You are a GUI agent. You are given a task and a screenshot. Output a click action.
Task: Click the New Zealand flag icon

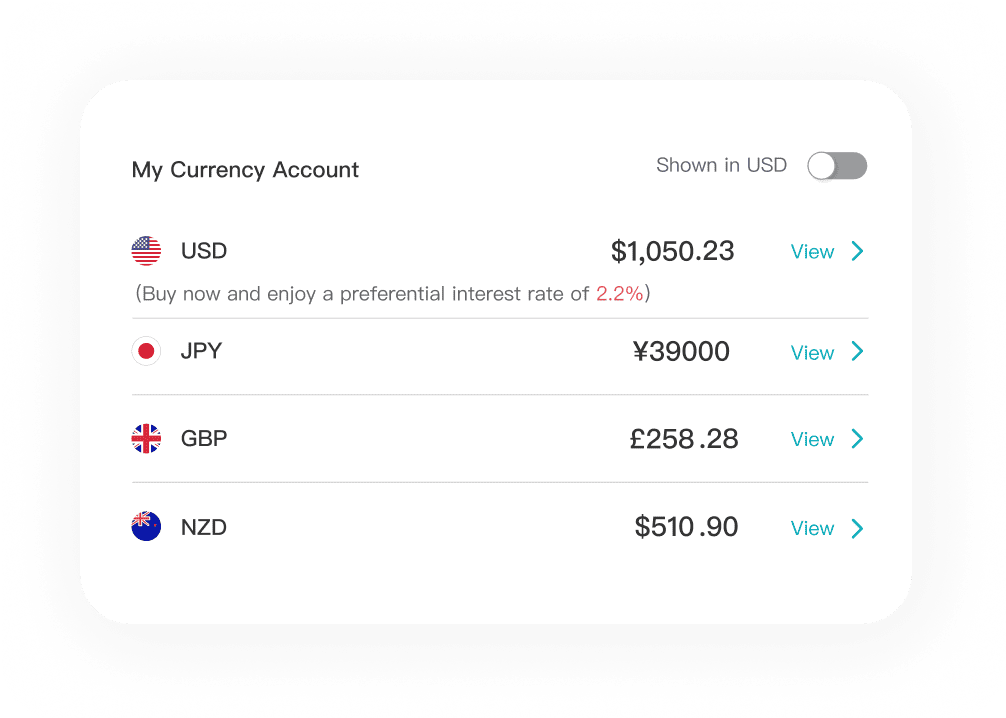coord(146,526)
